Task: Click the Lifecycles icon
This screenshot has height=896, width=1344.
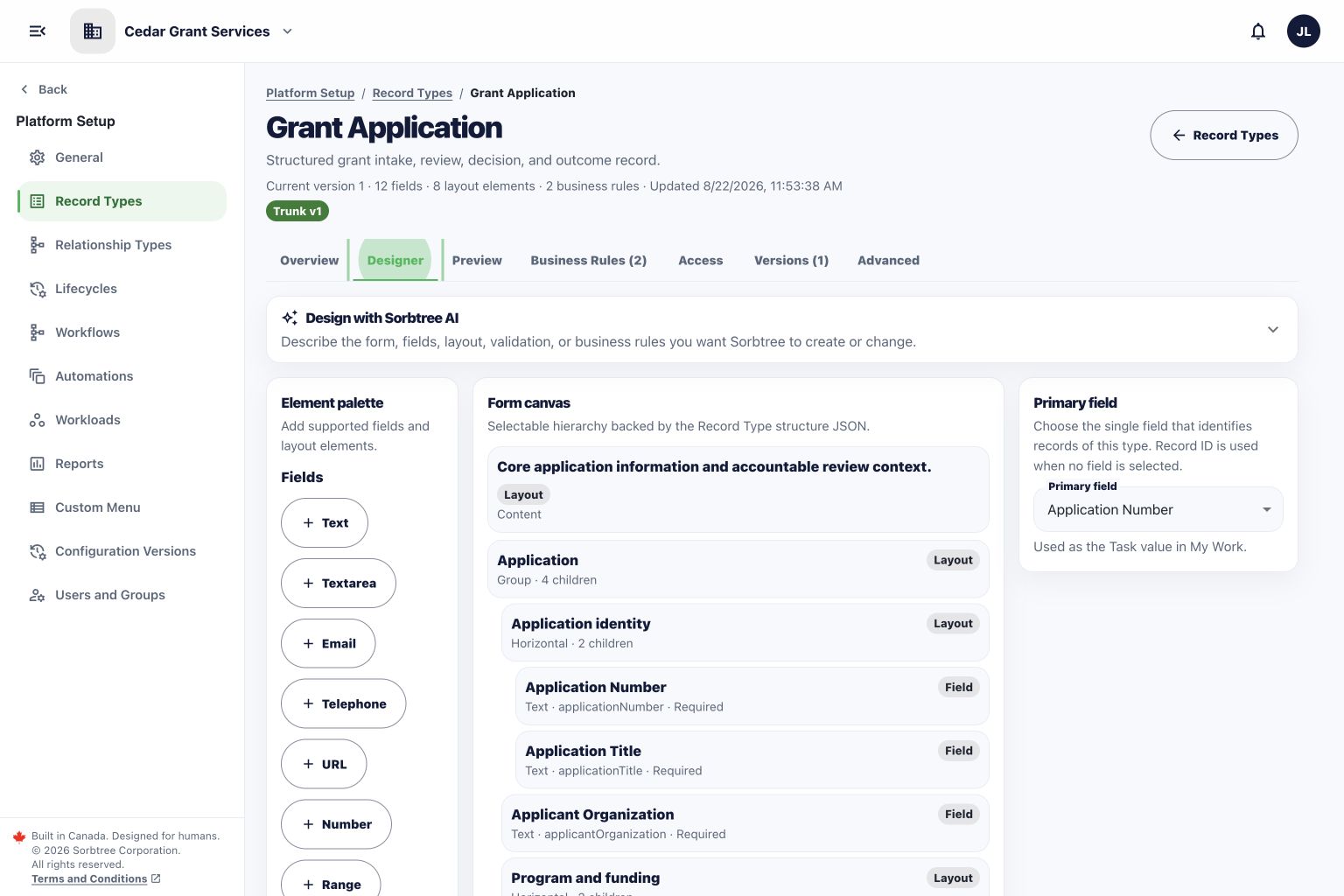Action: 37,289
